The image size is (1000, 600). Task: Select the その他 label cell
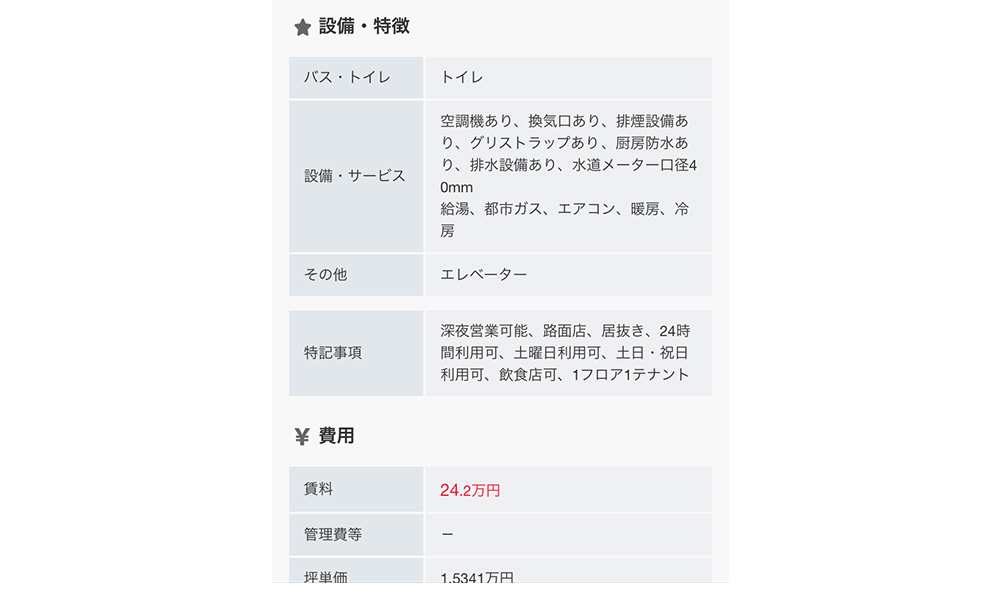coord(356,274)
